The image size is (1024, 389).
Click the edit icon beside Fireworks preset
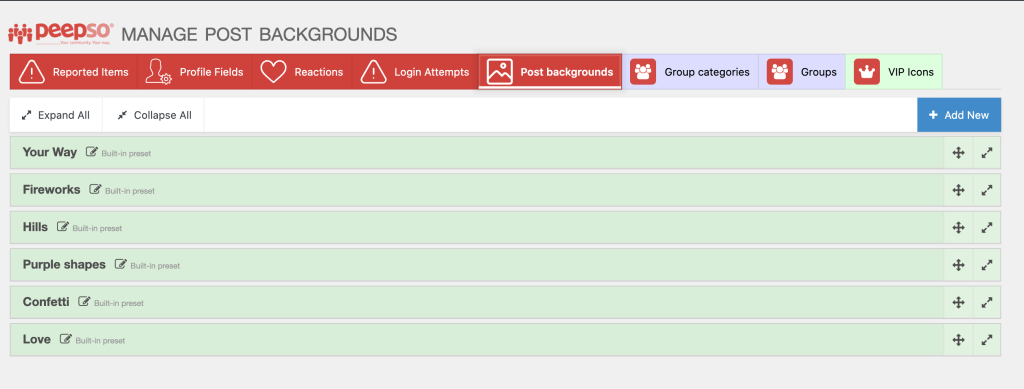click(95, 190)
